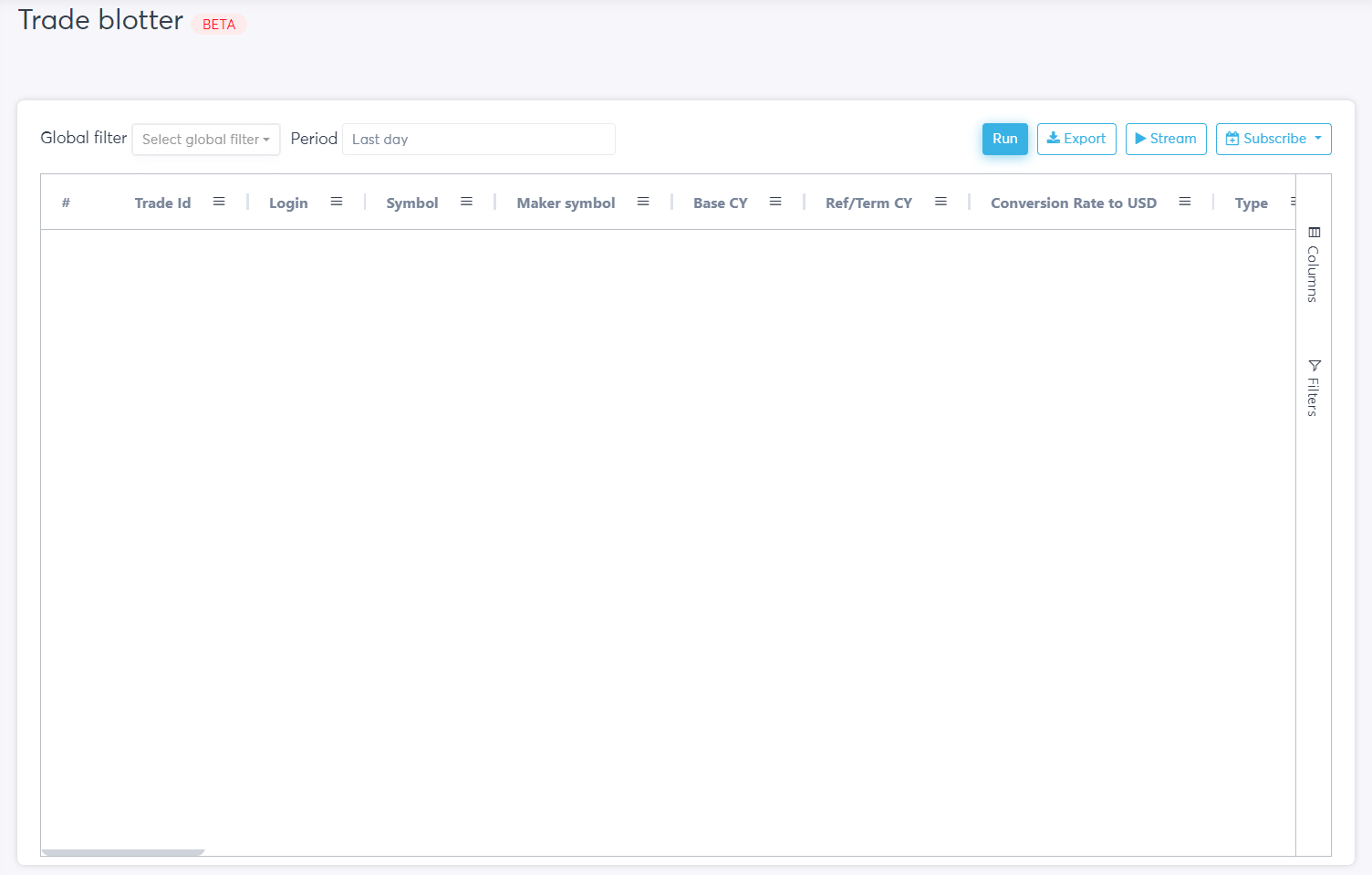This screenshot has width=1372, height=875.
Task: Click the horizontal scrollbar thumb
Action: pos(123,852)
